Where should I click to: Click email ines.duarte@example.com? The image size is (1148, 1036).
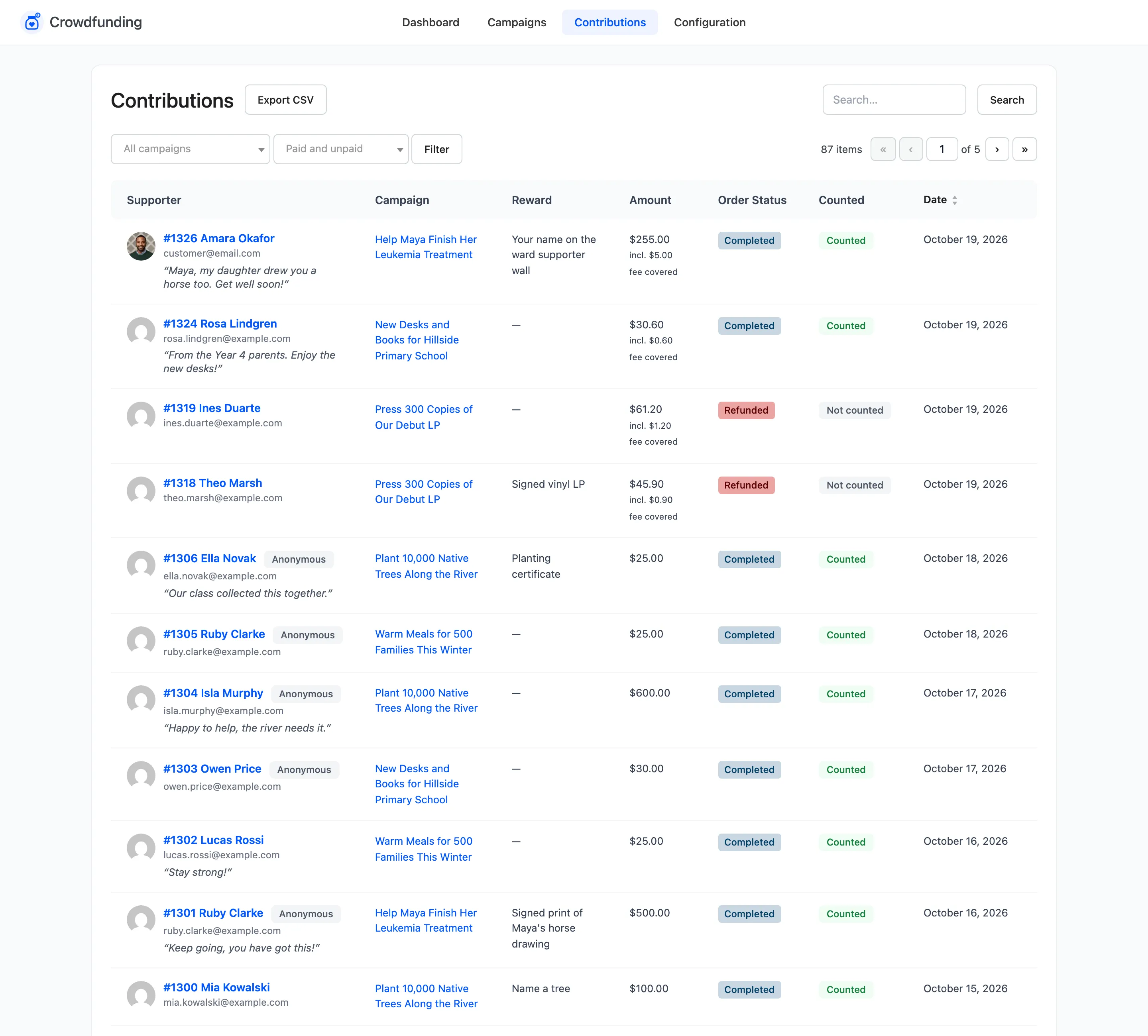click(223, 424)
